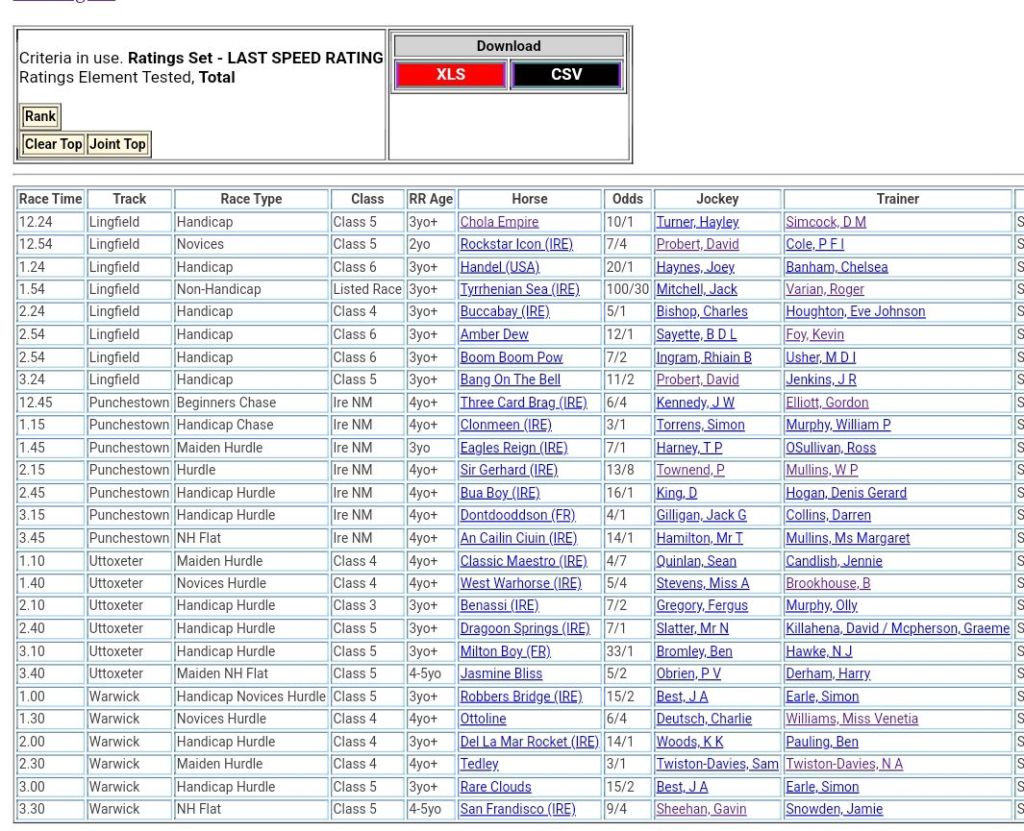The width and height of the screenshot is (1024, 831).
Task: Click the red XLS download button
Action: 450,75
